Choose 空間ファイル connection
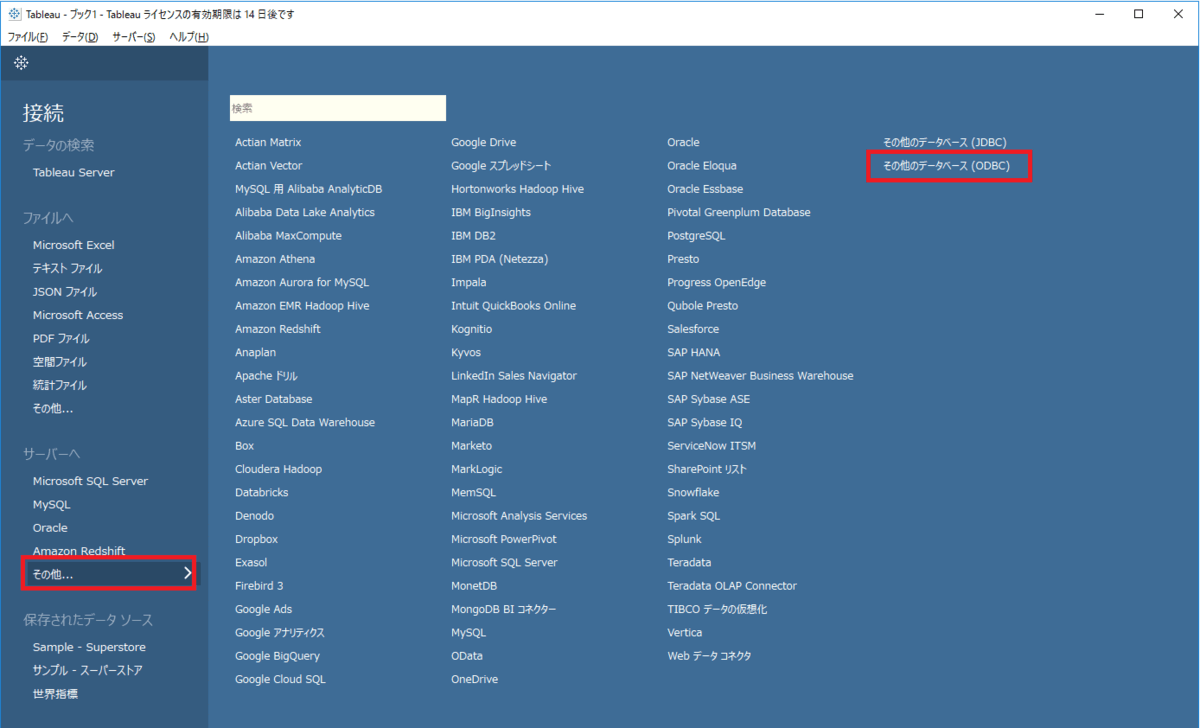The height and width of the screenshot is (728, 1200). click(60, 362)
